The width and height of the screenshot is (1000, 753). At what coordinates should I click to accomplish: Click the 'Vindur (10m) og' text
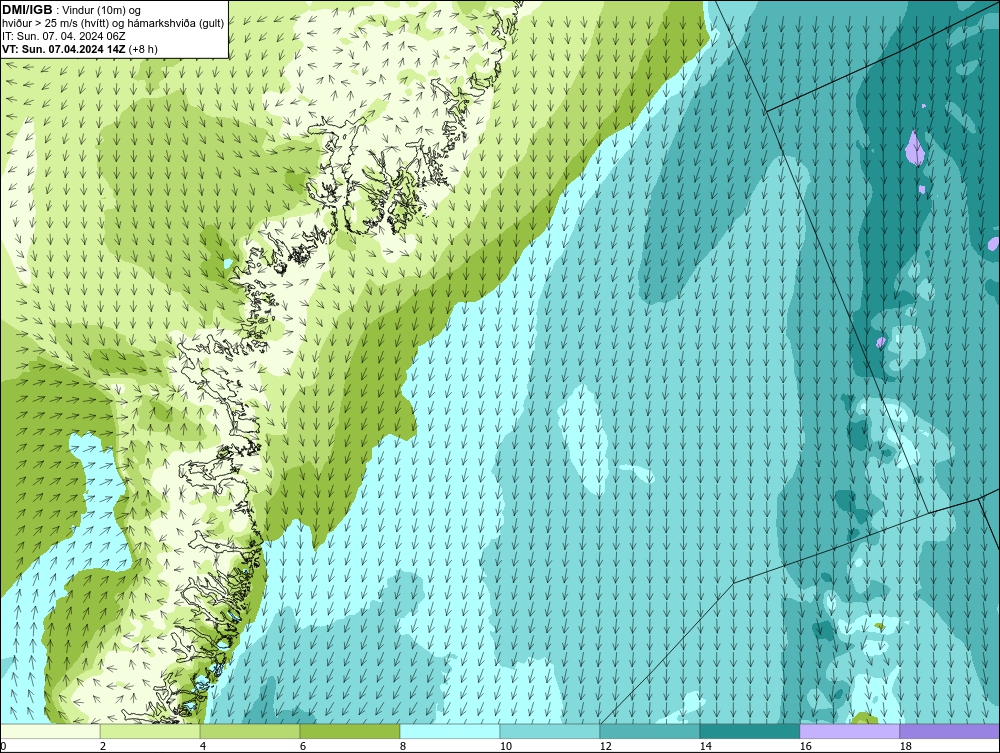point(102,10)
